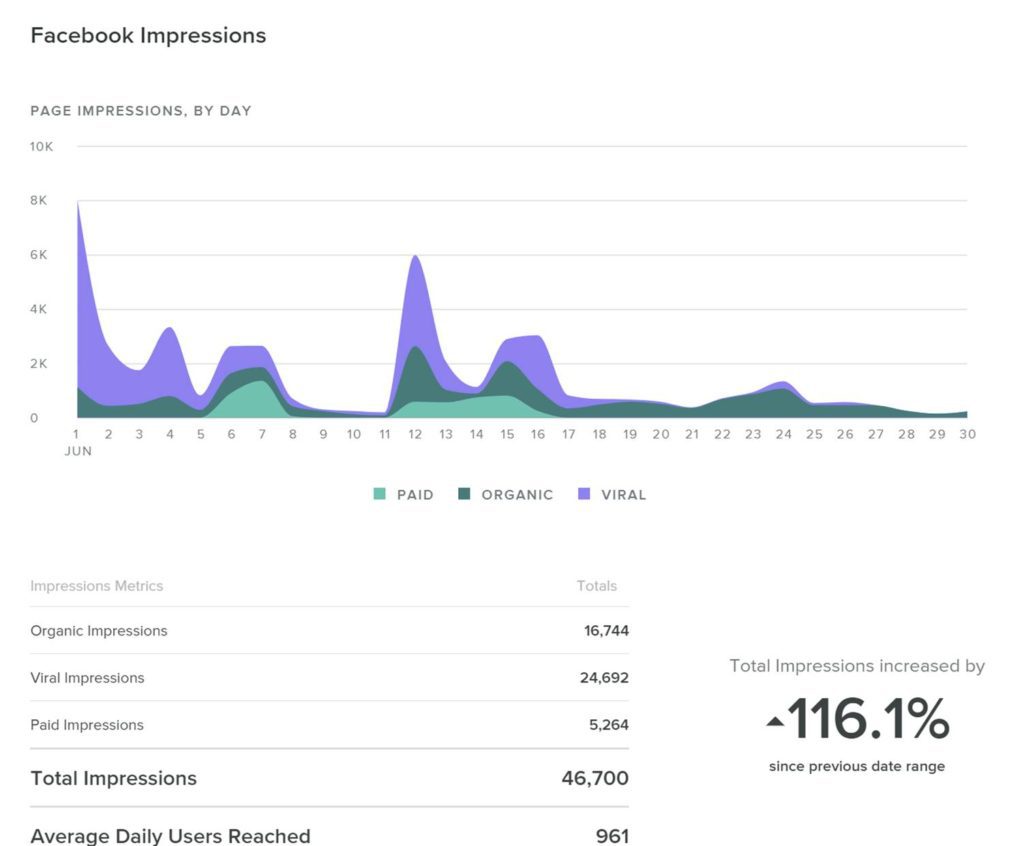
Task: Select the Organic Impressions row label
Action: click(x=99, y=630)
